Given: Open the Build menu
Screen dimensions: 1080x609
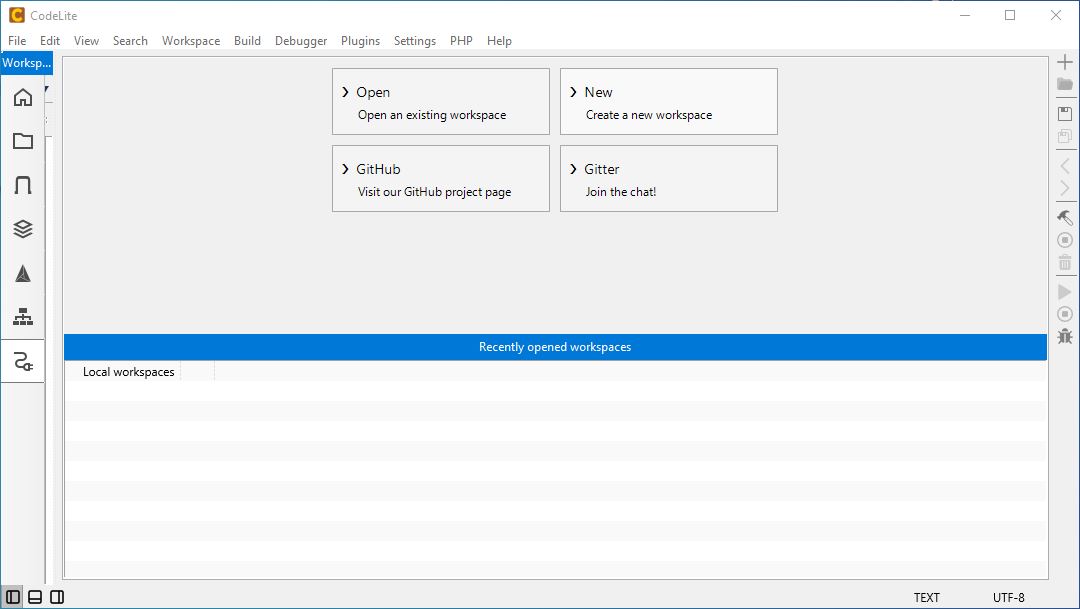Looking at the screenshot, I should [x=247, y=41].
